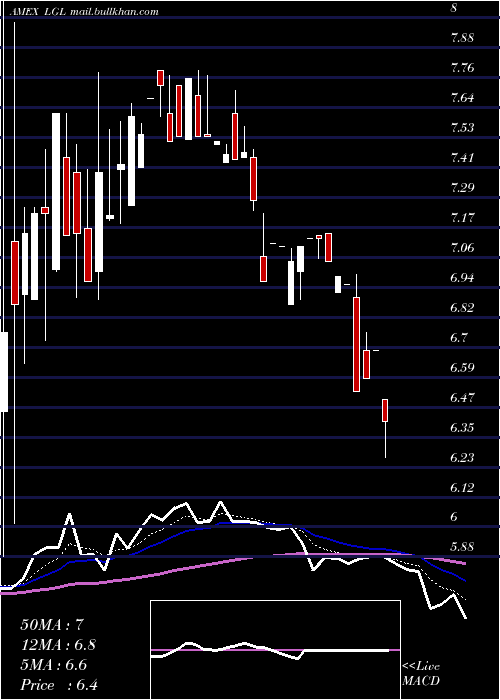This screenshot has height=700, width=500.
Task: Click the 6 price axis label
Action: pos(454,517)
